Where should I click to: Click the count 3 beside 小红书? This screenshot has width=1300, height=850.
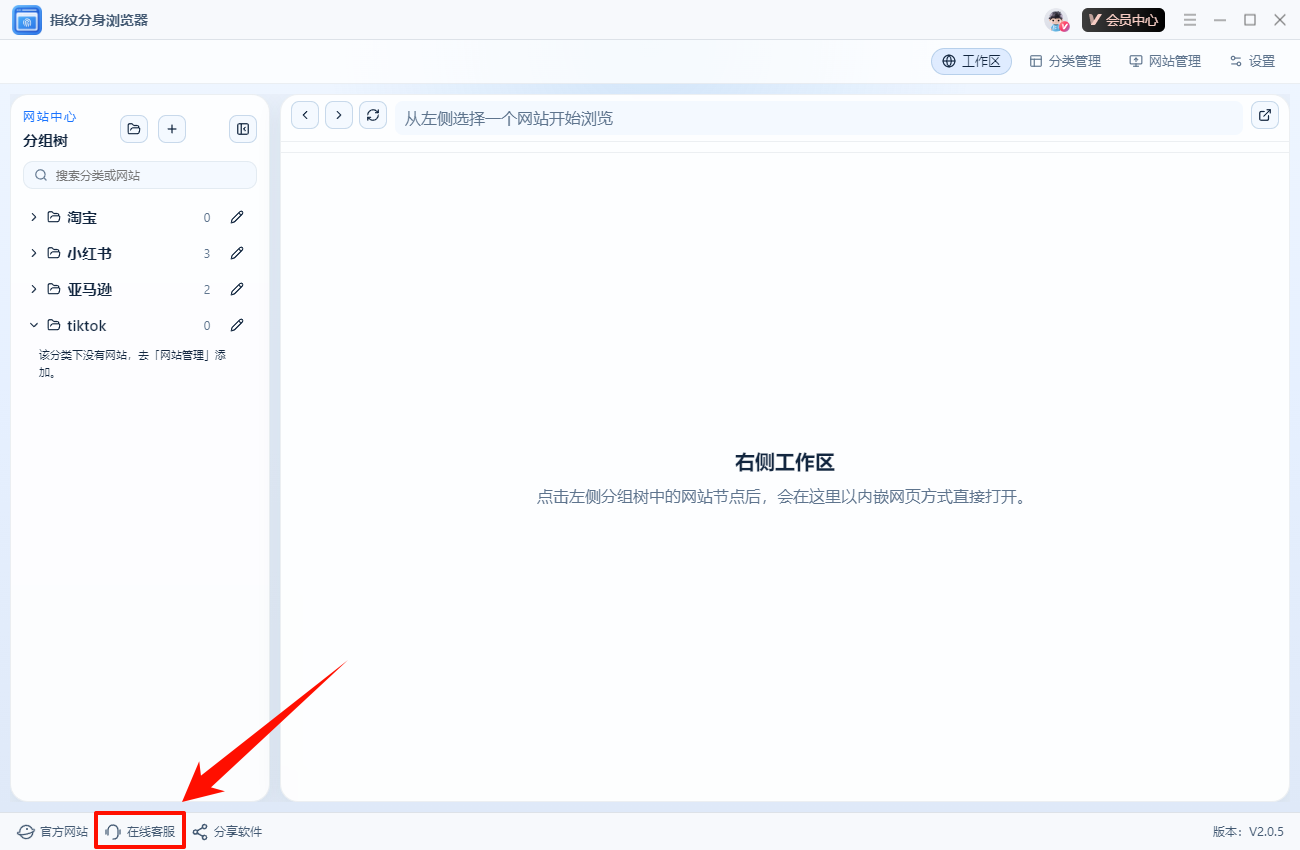pyautogui.click(x=207, y=254)
